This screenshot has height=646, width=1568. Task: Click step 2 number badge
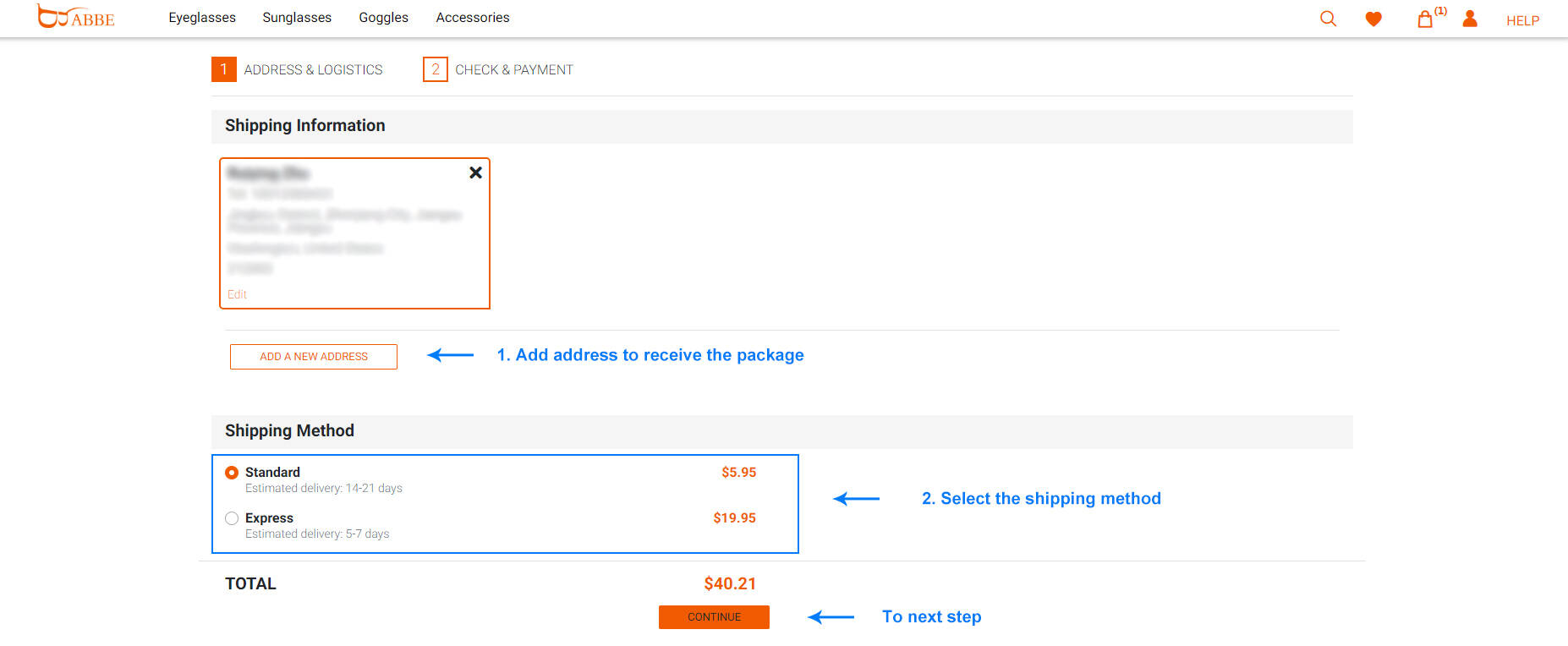click(435, 69)
